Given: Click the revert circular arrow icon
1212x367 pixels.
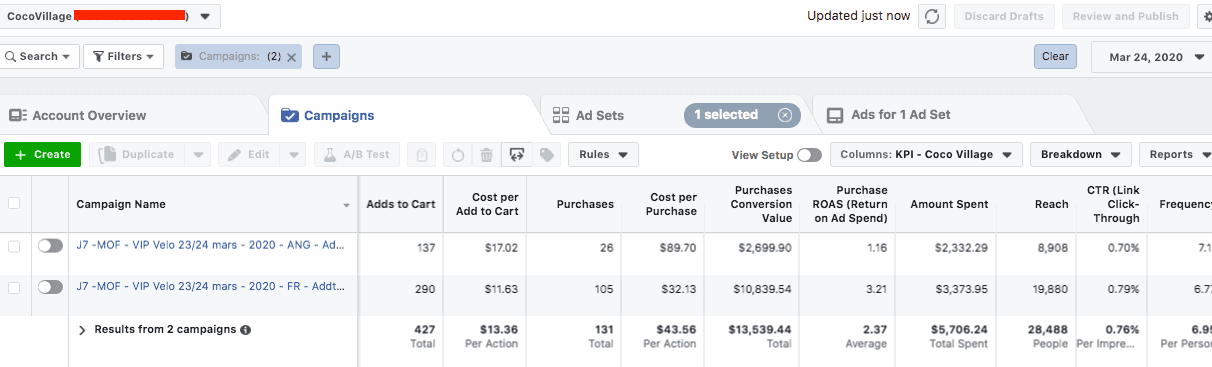Looking at the screenshot, I should (458, 155).
